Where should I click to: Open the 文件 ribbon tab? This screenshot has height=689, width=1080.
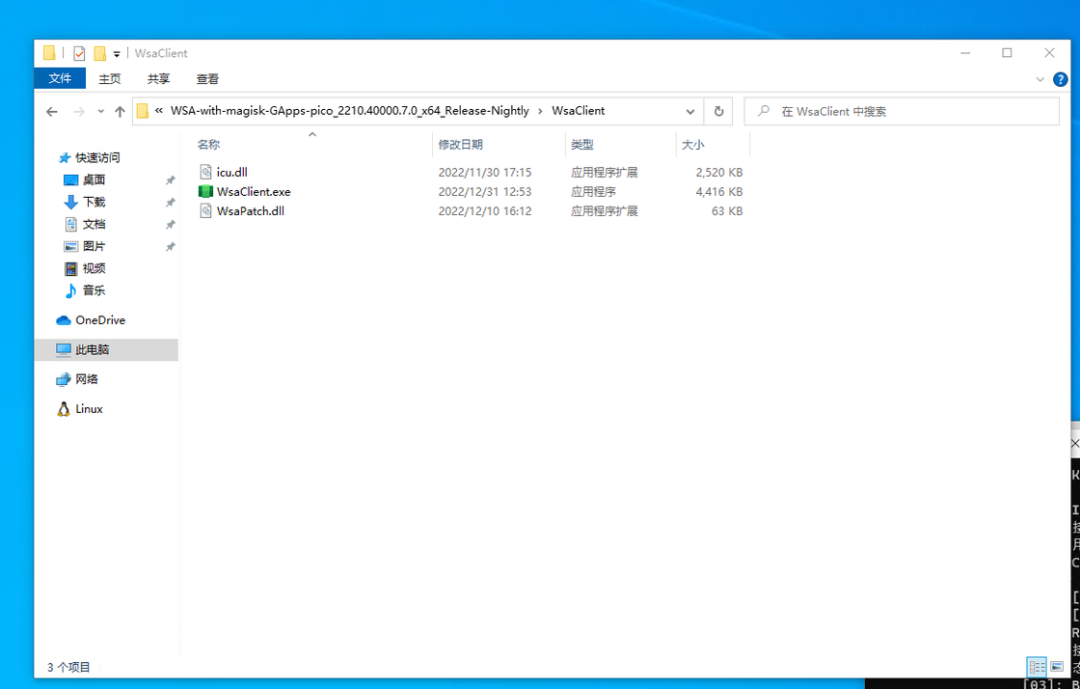point(60,79)
